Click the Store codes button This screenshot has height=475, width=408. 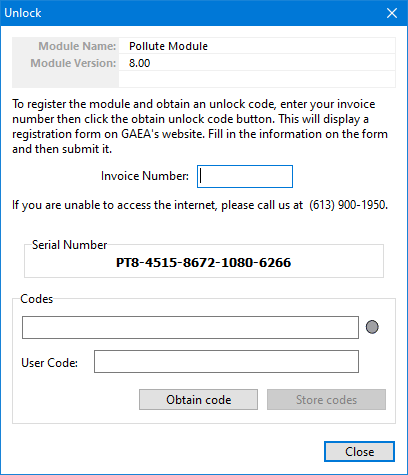click(x=326, y=400)
